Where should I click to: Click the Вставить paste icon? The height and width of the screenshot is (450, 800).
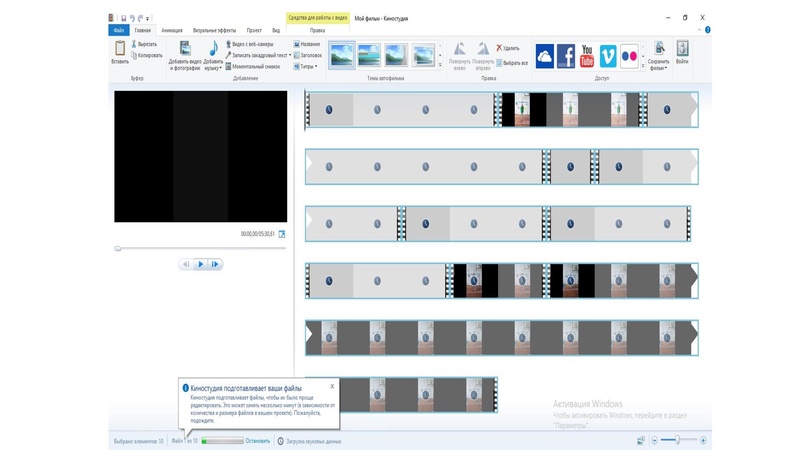click(120, 51)
